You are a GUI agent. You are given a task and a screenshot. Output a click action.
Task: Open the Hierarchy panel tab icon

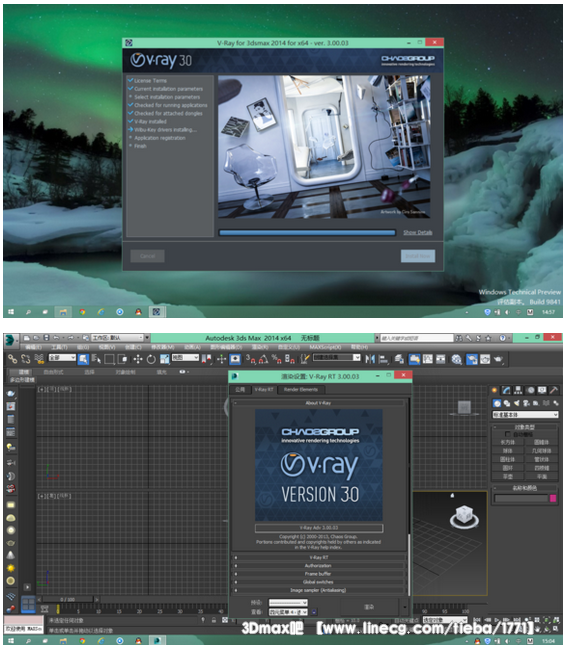518,390
